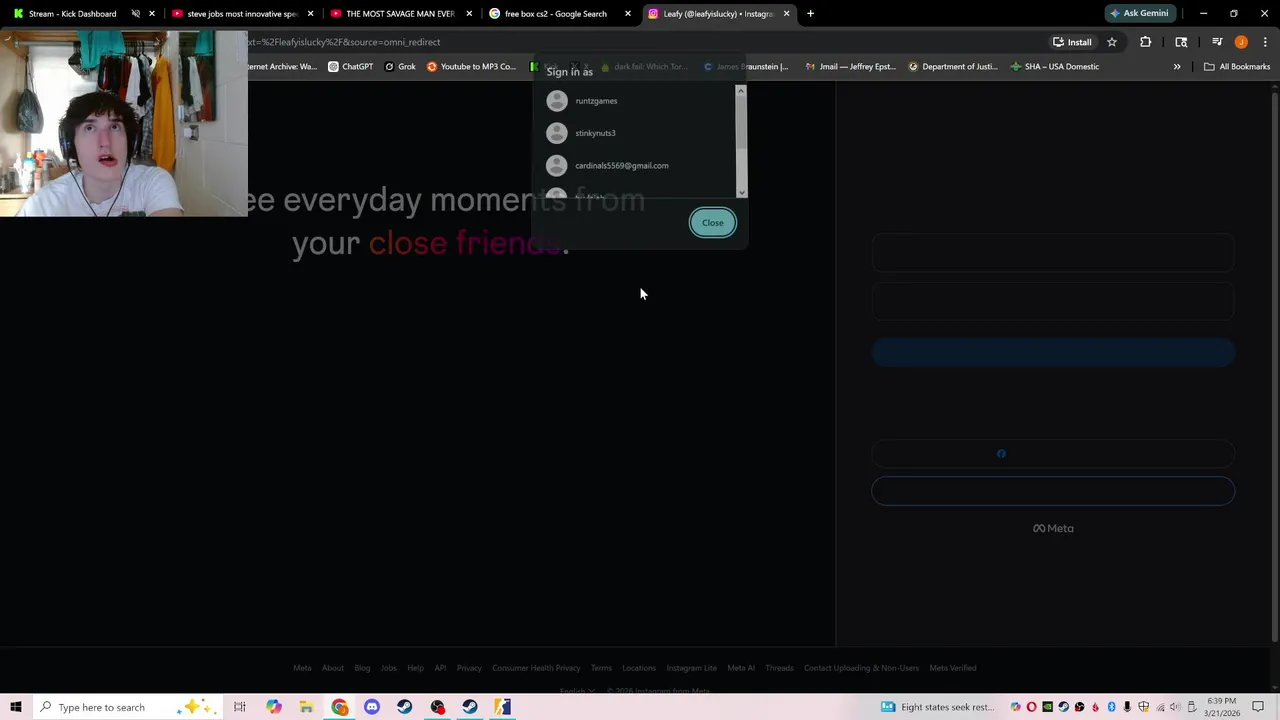Click the tab search icon in the toolbar
The image size is (1280, 720).
click(x=1181, y=42)
